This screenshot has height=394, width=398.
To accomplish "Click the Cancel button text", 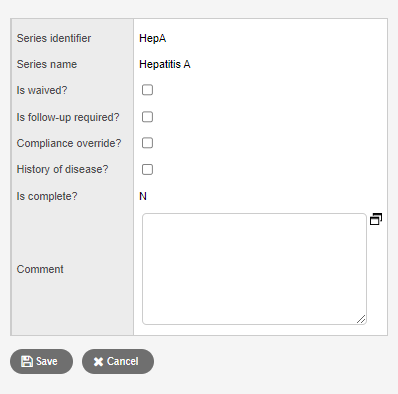I will tap(122, 361).
